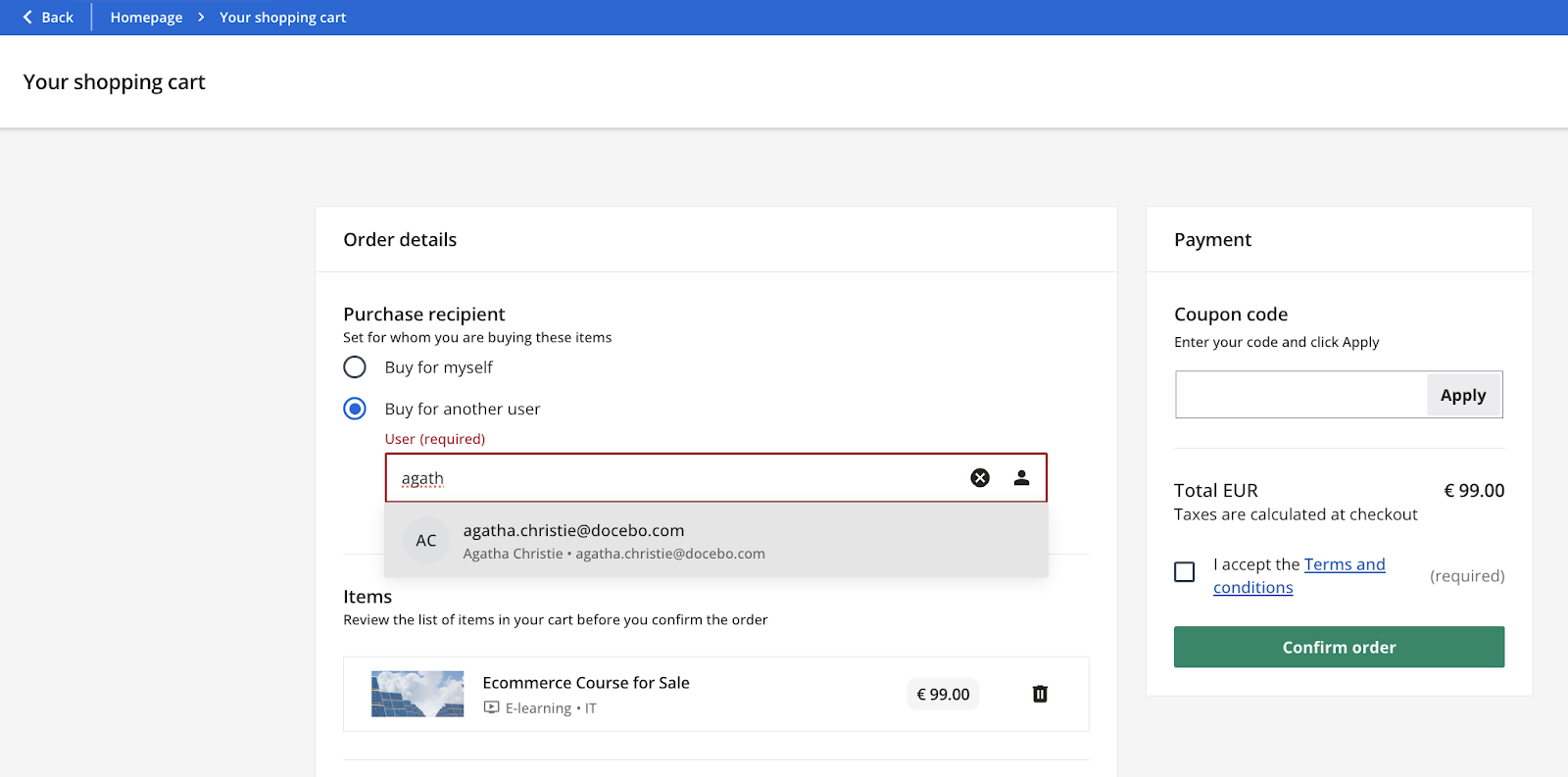The width and height of the screenshot is (1568, 777).
Task: Select Buy for another user option
Action: (x=355, y=409)
